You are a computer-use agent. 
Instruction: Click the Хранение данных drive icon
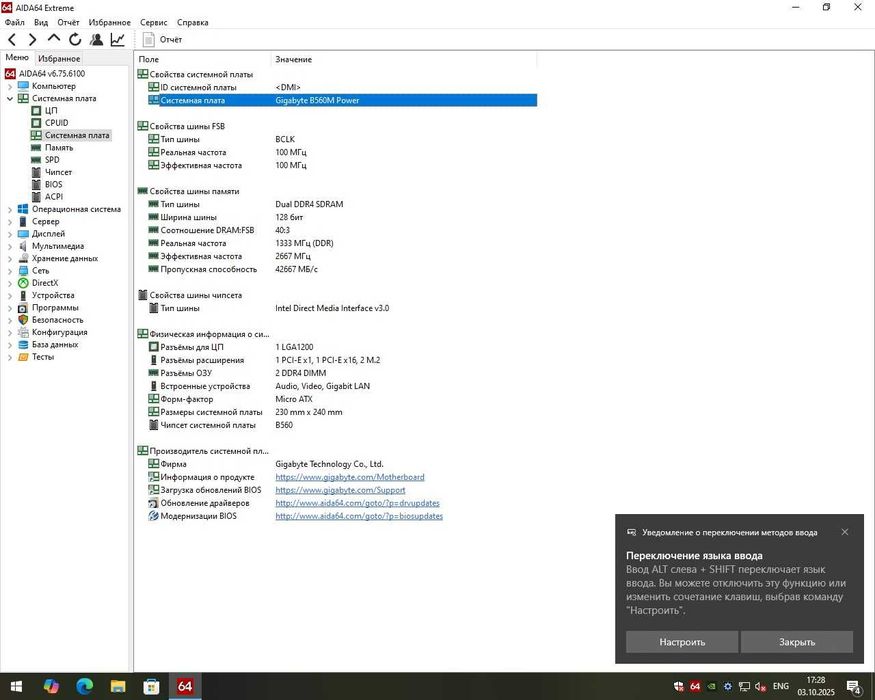tap(23, 258)
